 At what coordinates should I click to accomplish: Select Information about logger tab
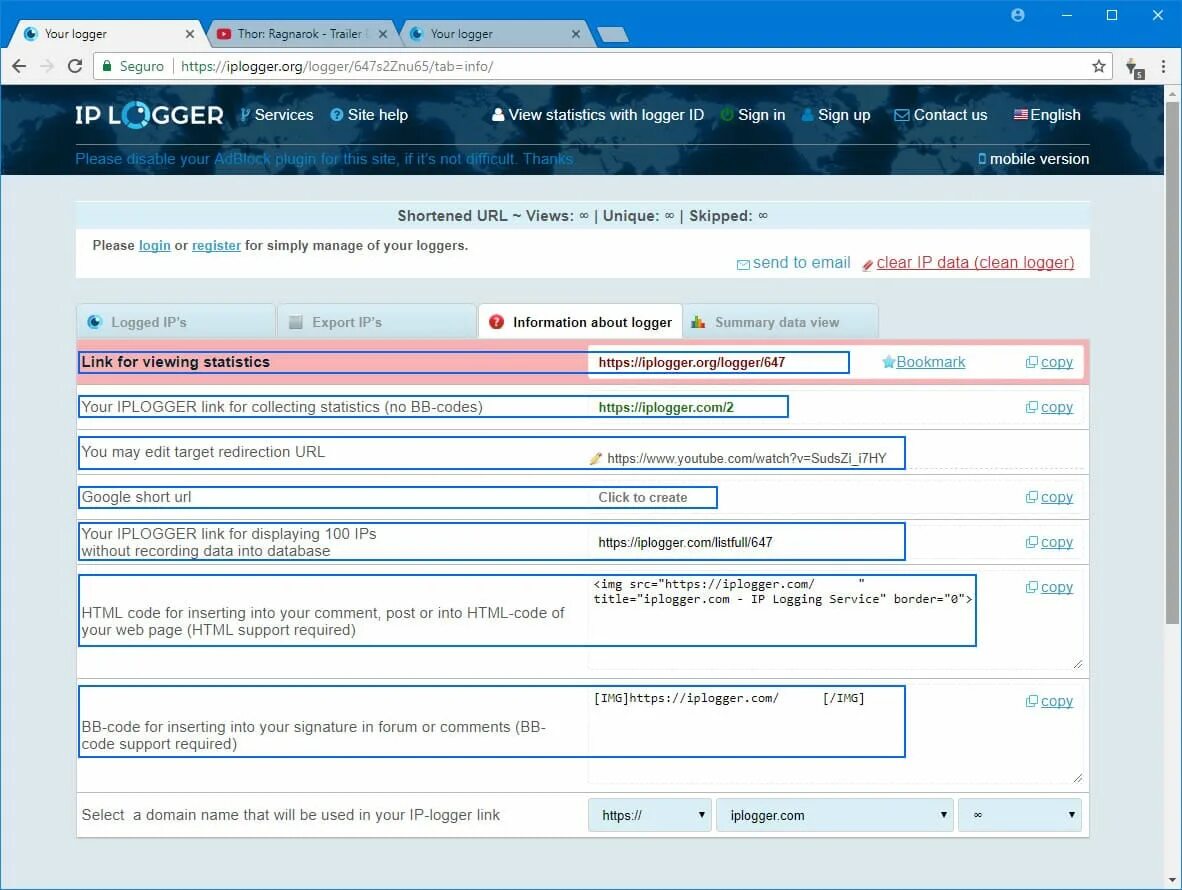point(580,322)
